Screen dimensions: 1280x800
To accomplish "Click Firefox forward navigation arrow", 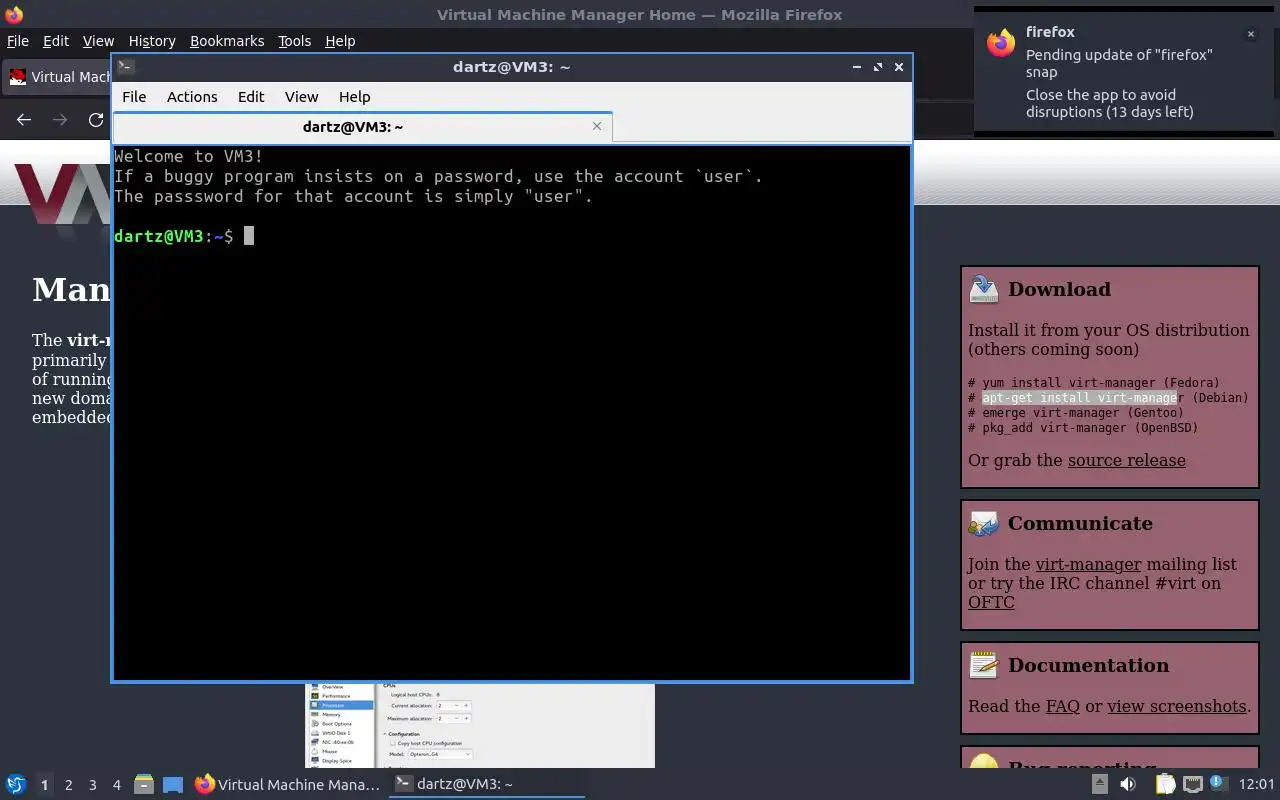I will [x=60, y=120].
